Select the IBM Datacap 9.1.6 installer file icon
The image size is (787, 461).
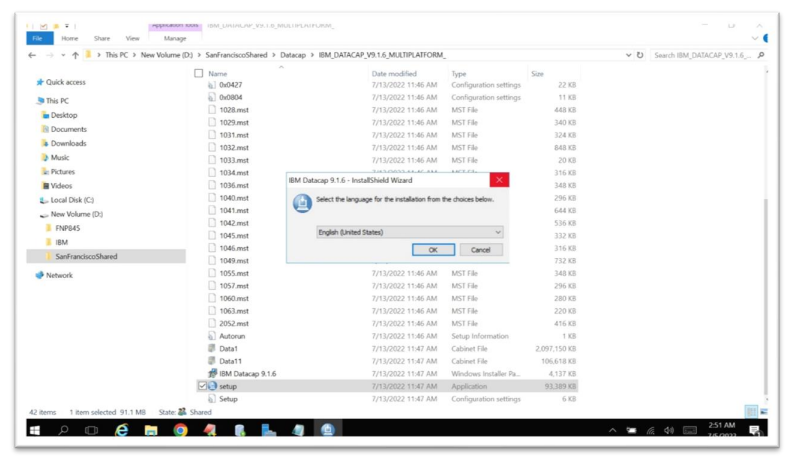(x=212, y=373)
